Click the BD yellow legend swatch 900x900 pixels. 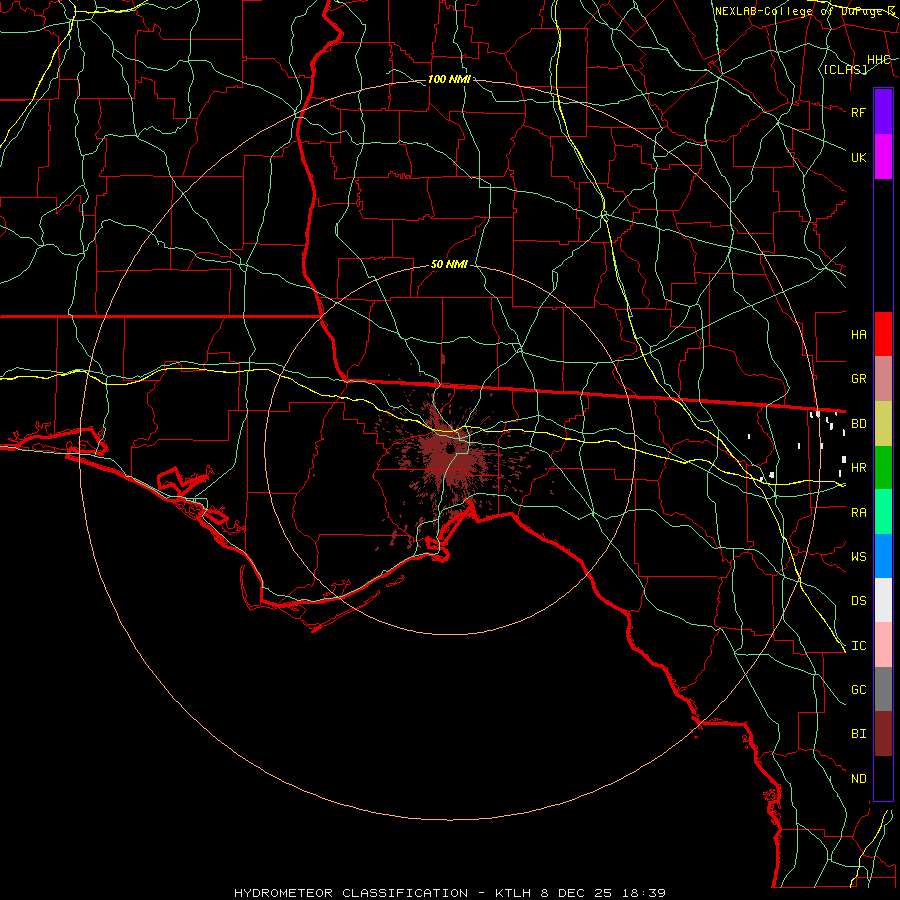883,424
